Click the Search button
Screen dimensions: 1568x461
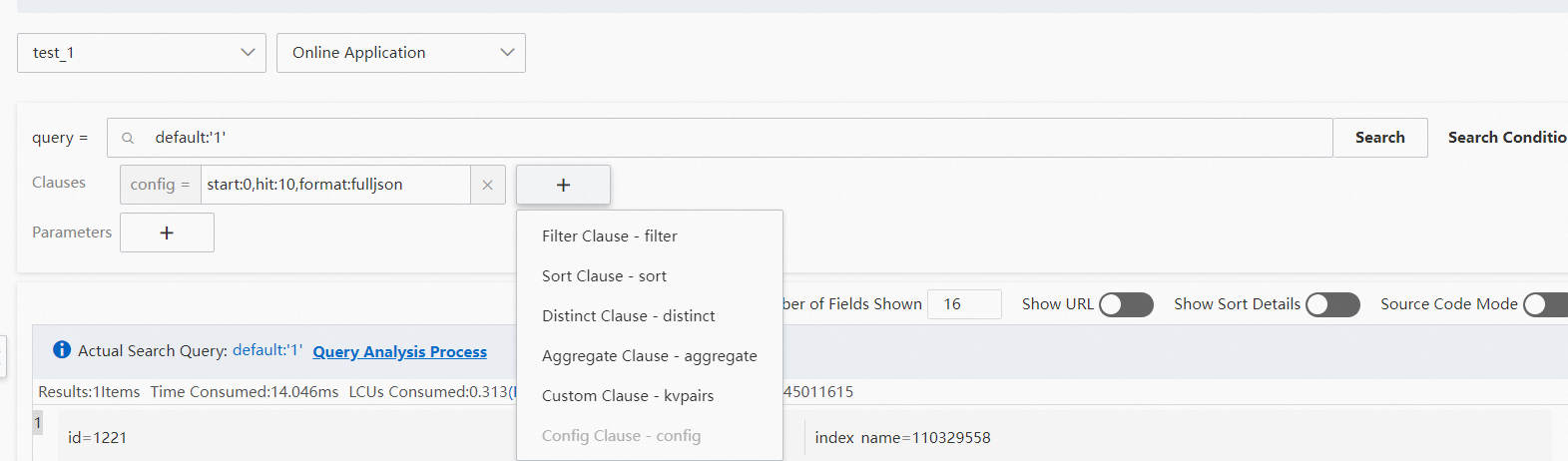(1380, 138)
